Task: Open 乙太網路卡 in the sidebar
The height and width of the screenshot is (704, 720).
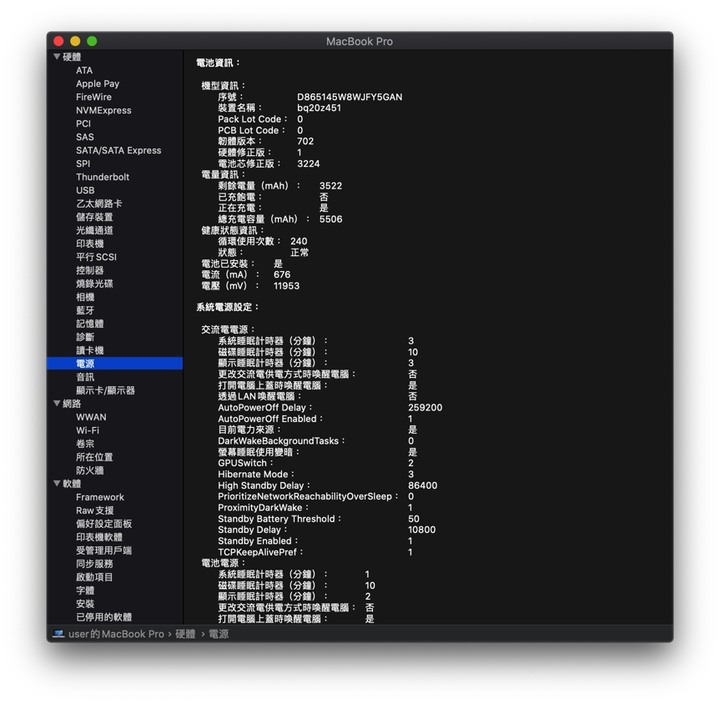Action: 99,203
